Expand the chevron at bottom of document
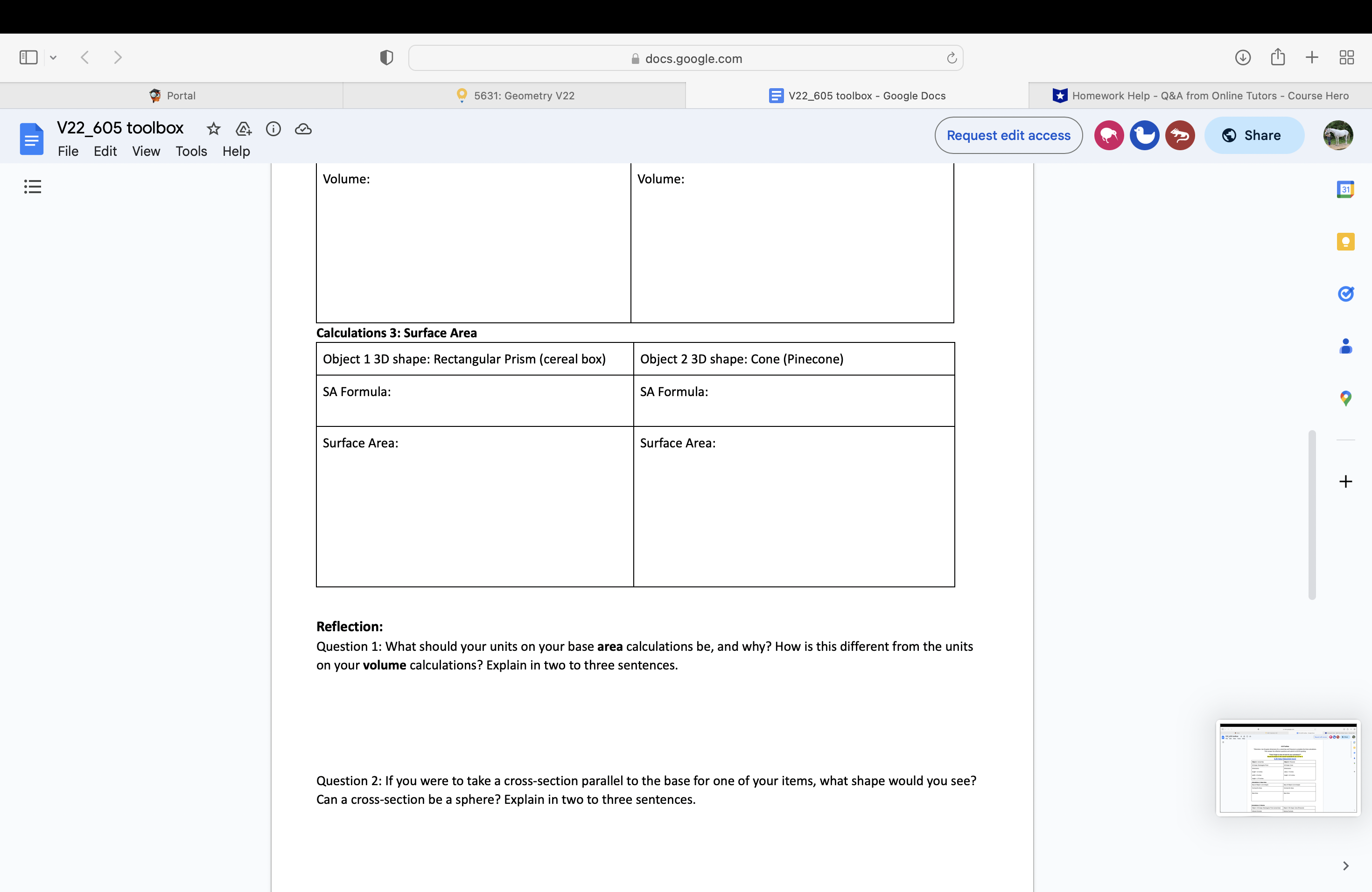 coord(1345,865)
